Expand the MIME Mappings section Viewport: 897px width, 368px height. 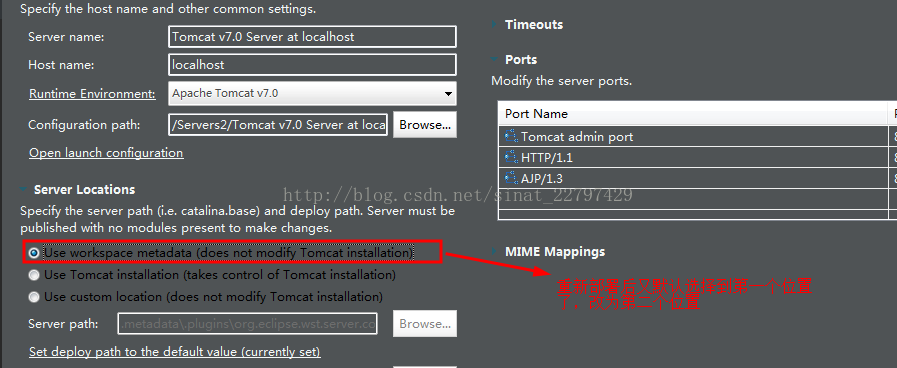pyautogui.click(x=494, y=252)
